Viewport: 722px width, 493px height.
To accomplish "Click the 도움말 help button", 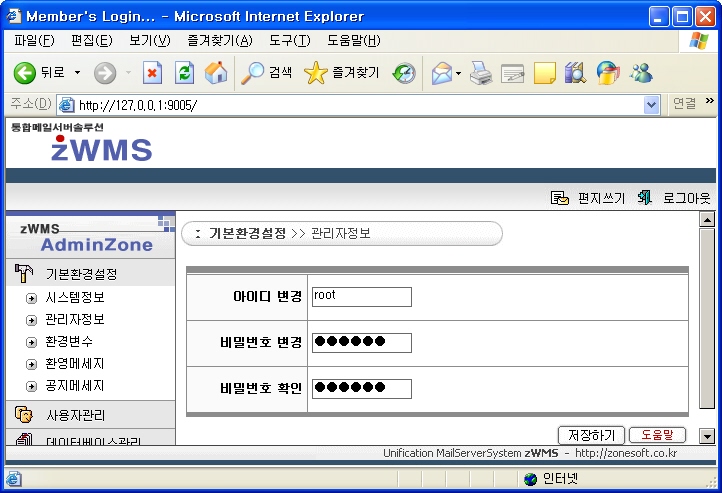I will point(657,435).
